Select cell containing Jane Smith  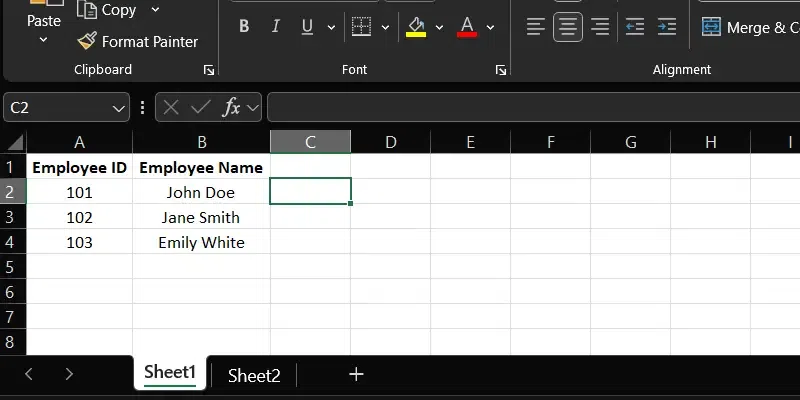[202, 217]
